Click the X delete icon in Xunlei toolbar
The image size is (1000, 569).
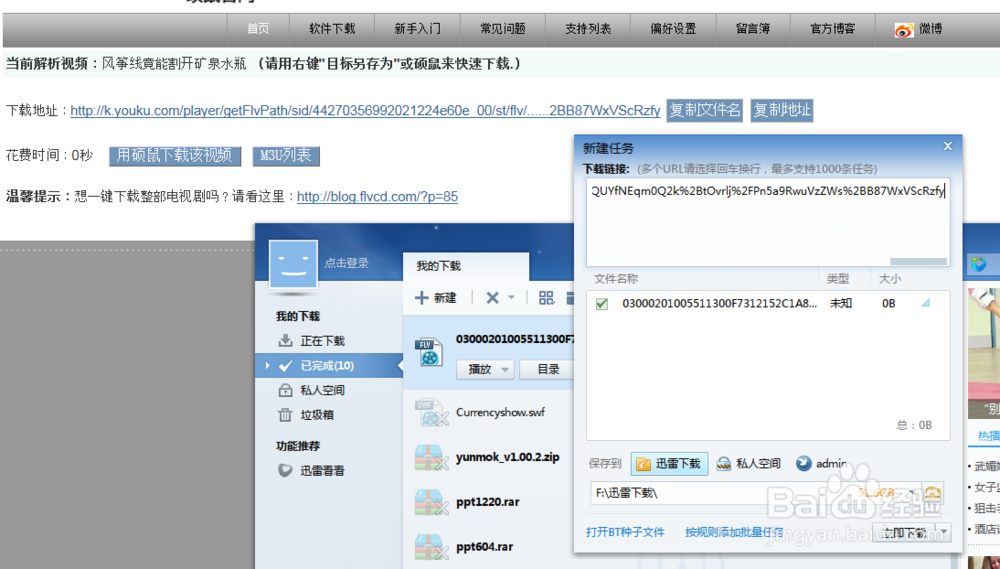492,298
